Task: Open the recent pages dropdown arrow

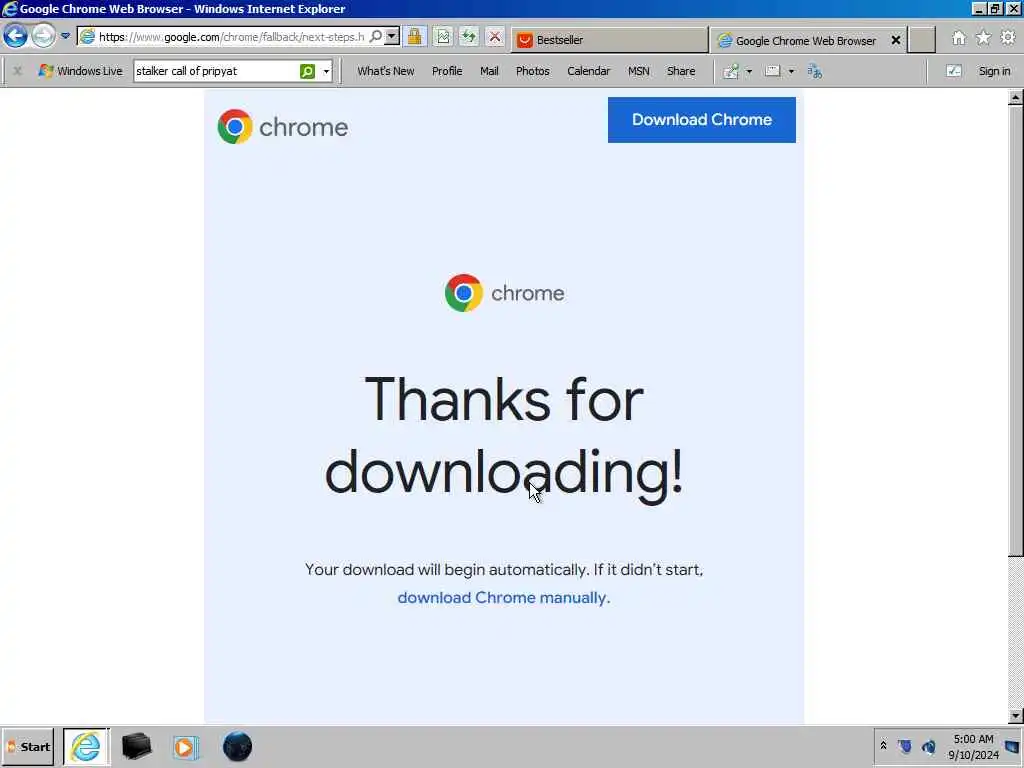Action: click(65, 36)
